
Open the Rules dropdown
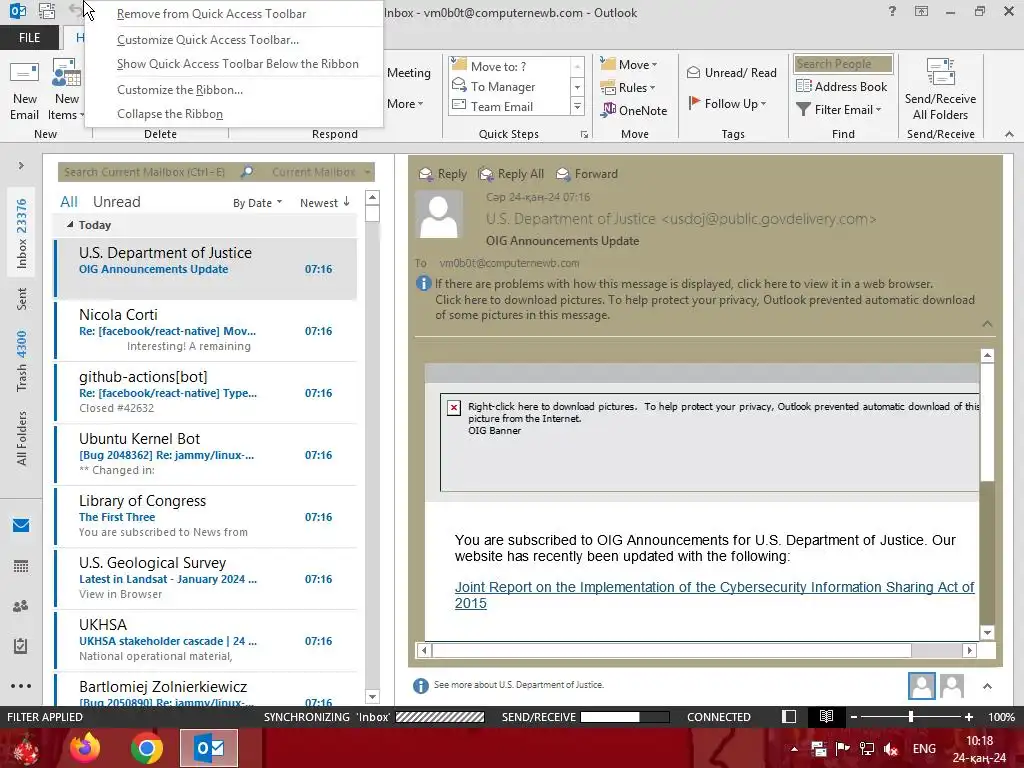628,88
